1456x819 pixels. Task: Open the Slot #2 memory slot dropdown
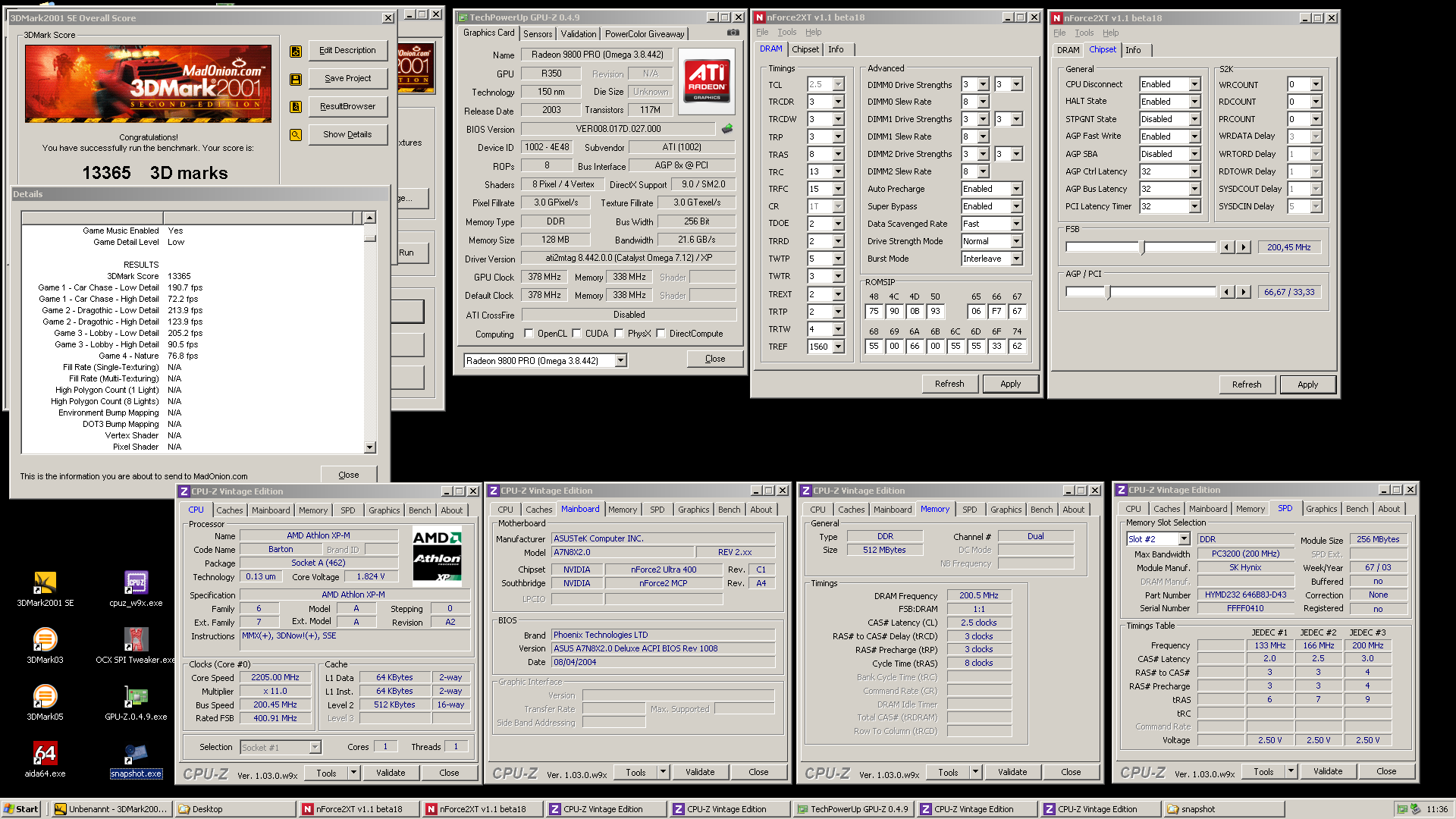click(x=1184, y=539)
